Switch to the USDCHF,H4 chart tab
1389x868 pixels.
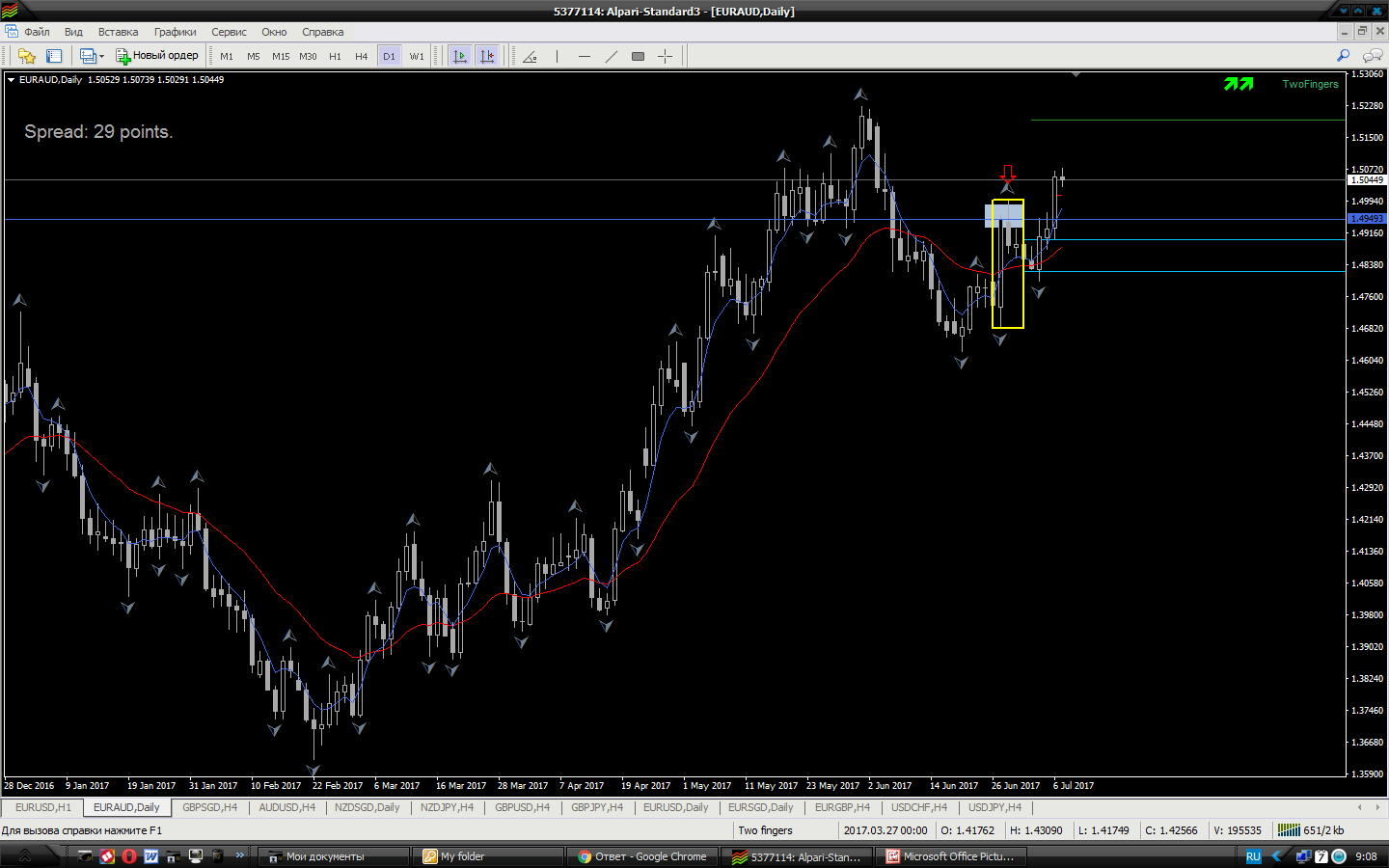(918, 808)
